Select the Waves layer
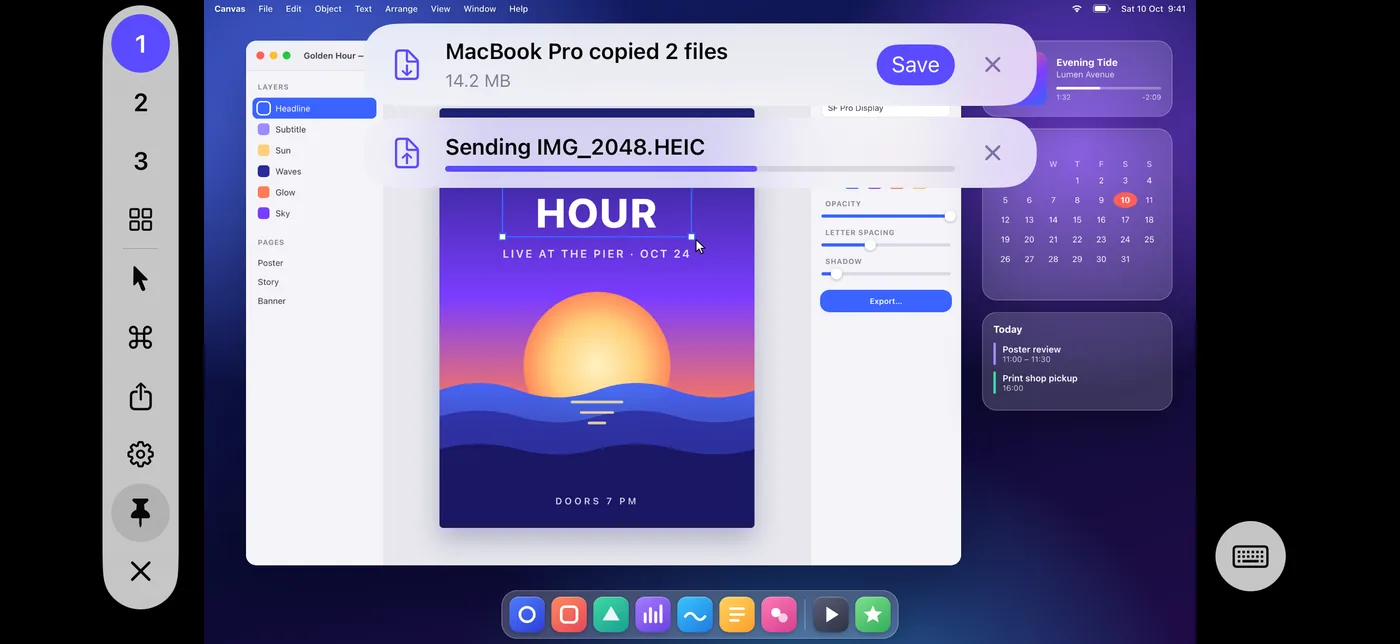Image resolution: width=1400 pixels, height=644 pixels. click(x=314, y=171)
